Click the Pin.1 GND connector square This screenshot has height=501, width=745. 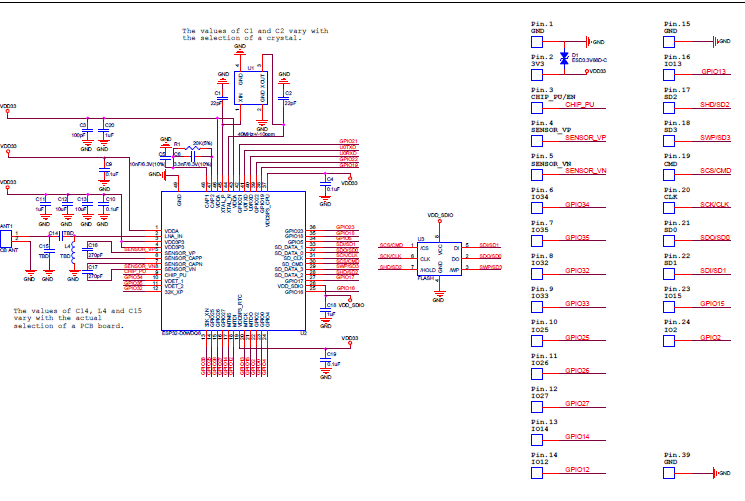(537, 42)
